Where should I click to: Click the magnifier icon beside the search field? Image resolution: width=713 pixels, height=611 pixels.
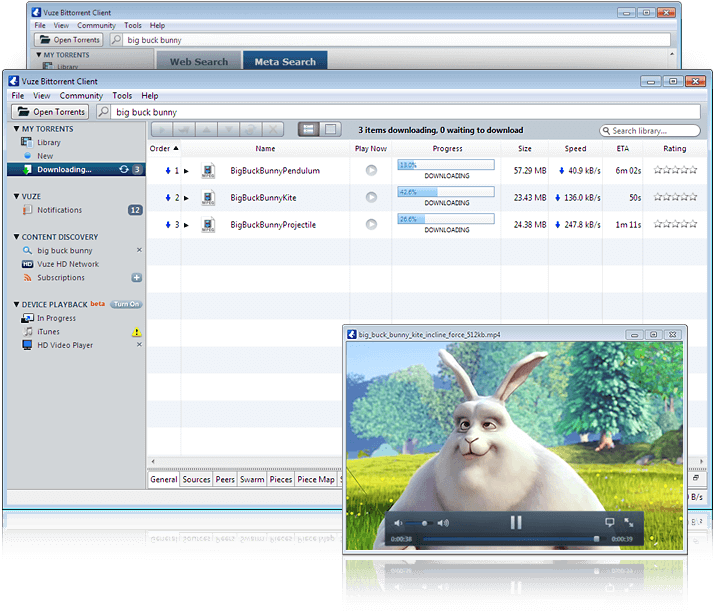click(x=103, y=112)
